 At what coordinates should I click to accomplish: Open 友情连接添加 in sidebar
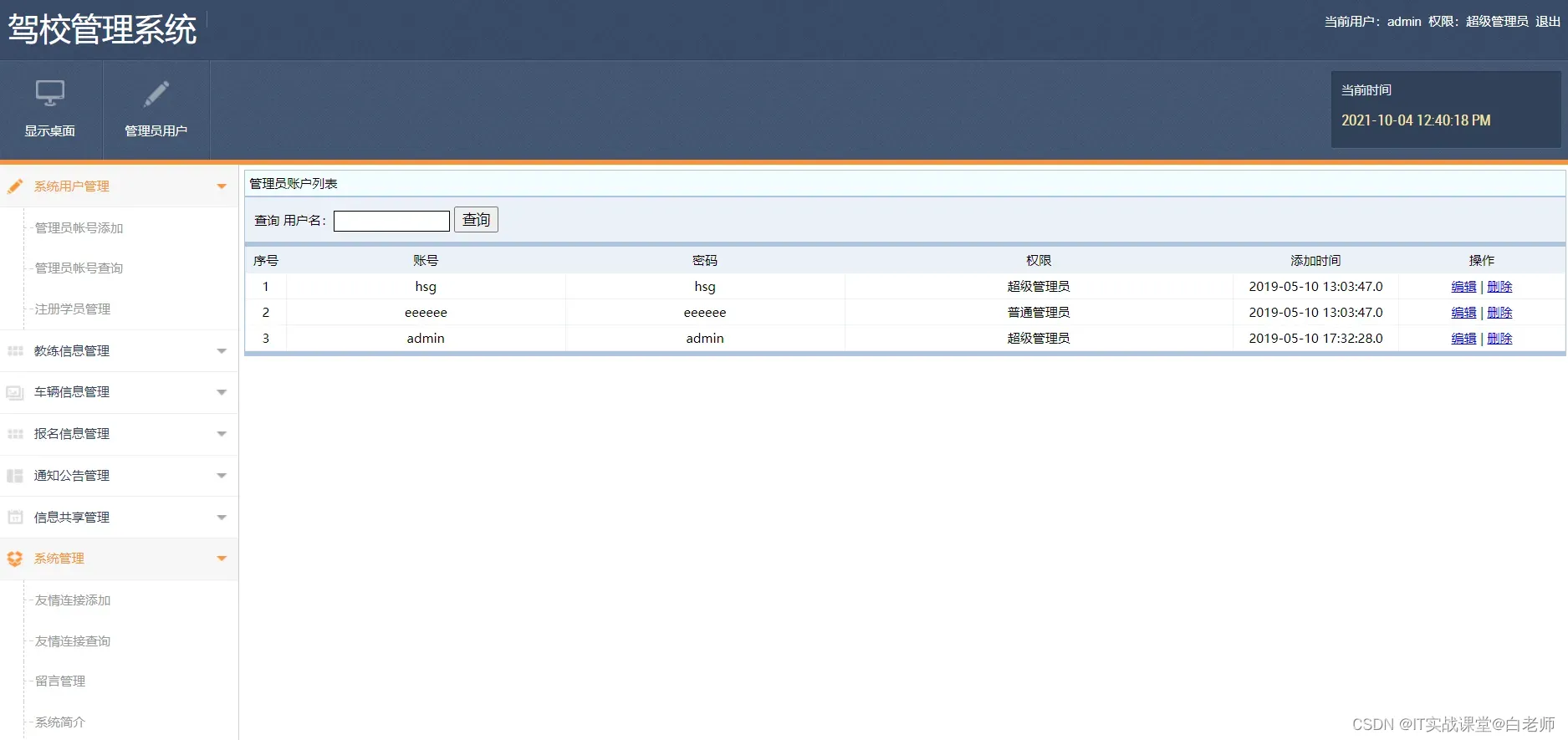point(73,600)
